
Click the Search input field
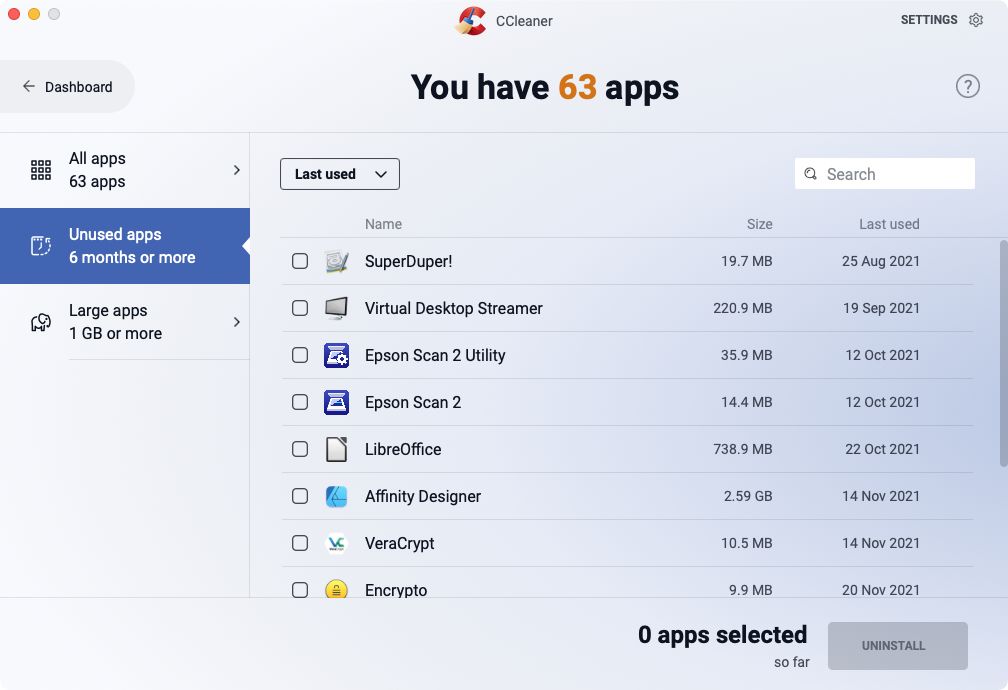[x=885, y=174]
